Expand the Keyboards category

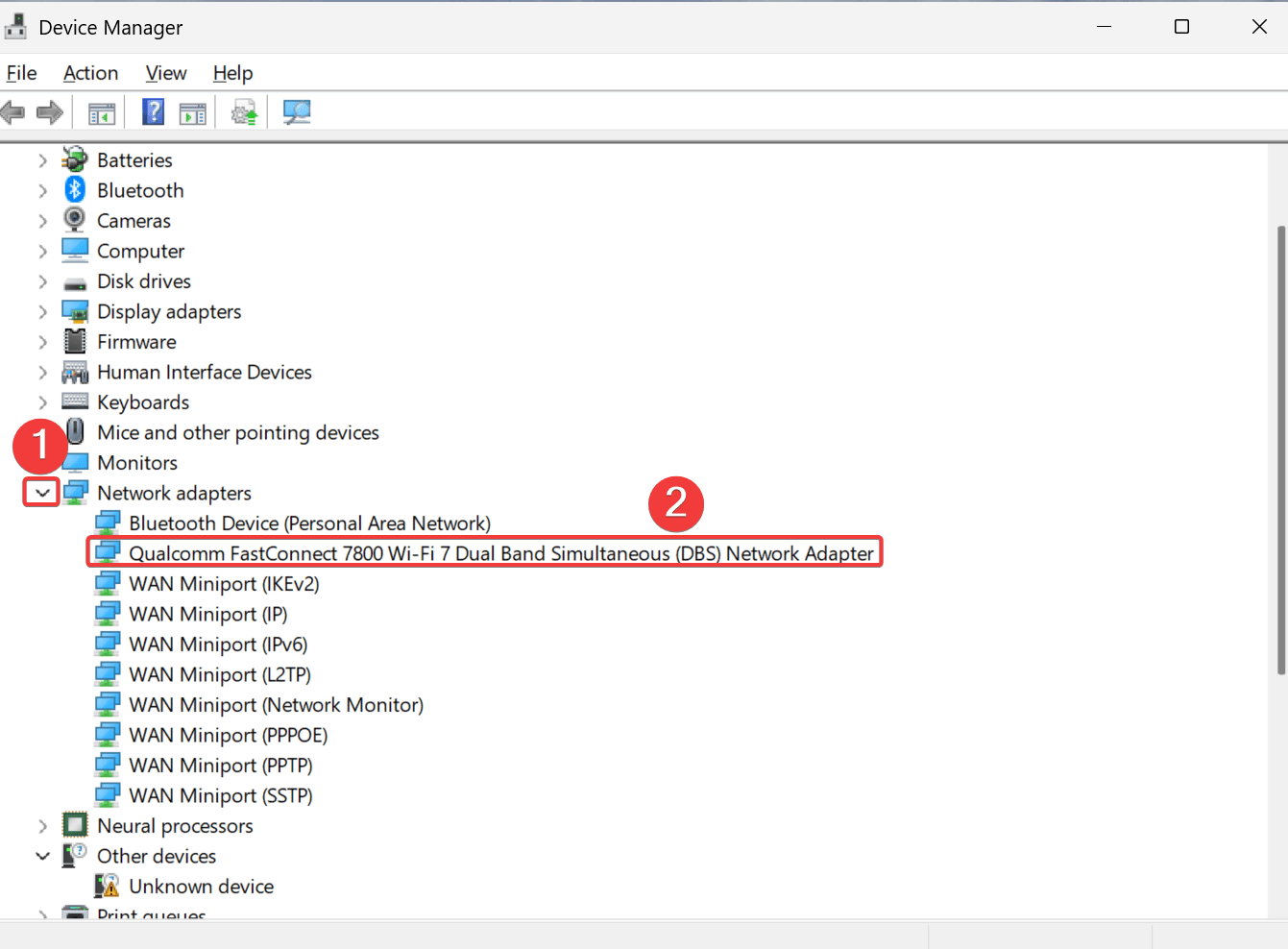tap(42, 402)
